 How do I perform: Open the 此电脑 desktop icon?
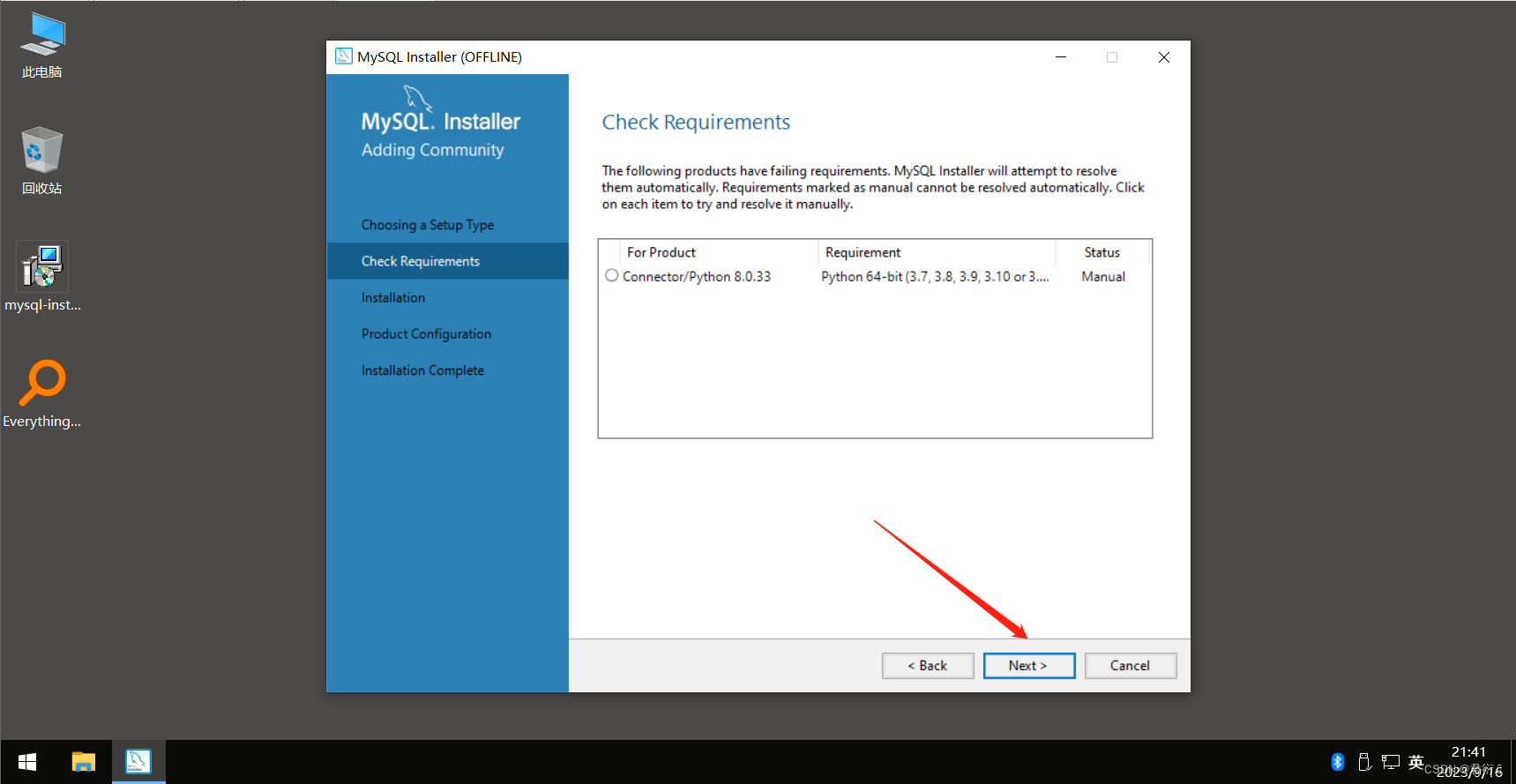[42, 46]
